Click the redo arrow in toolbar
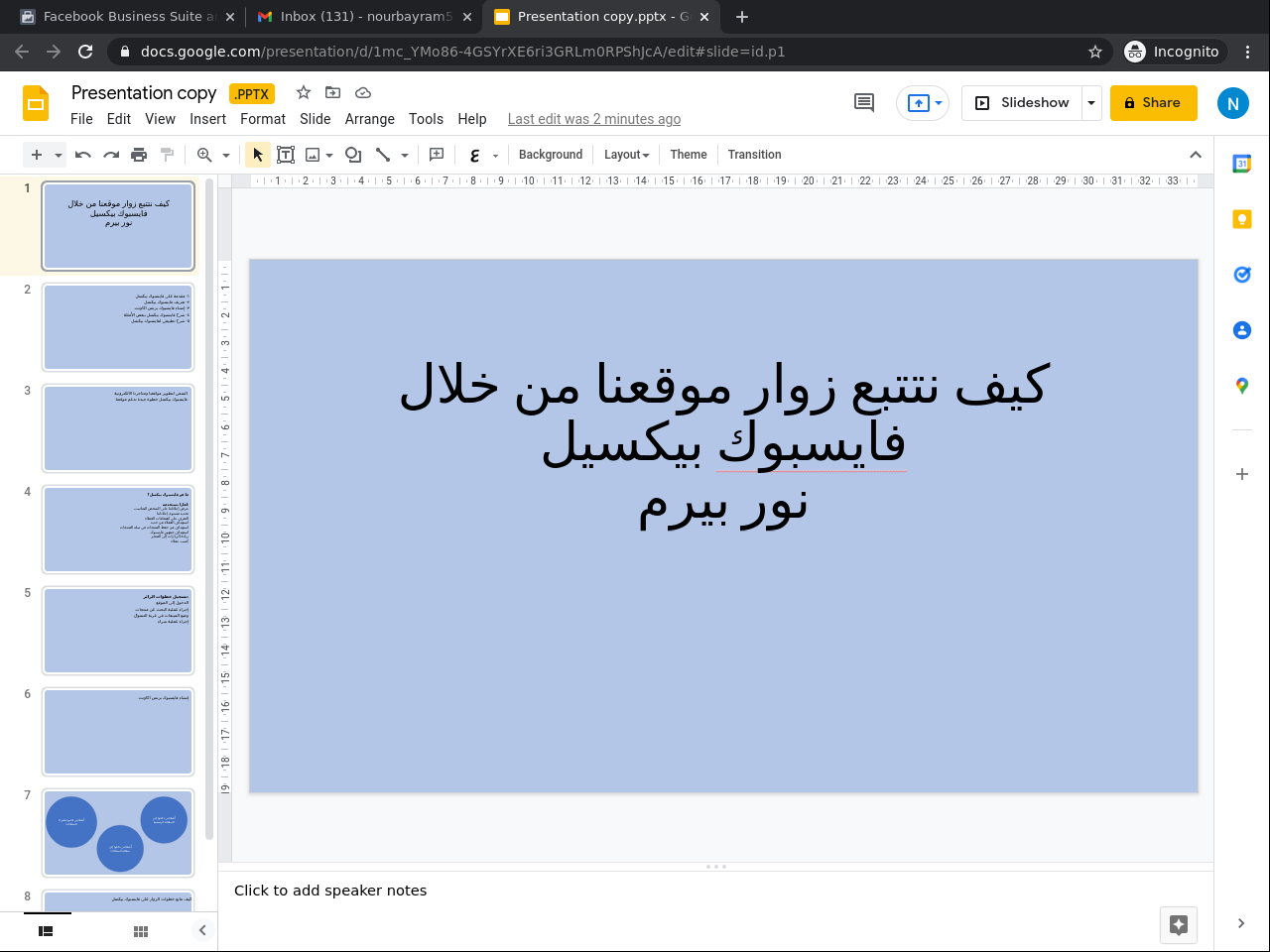Screen dimensions: 1270x952 point(111,155)
